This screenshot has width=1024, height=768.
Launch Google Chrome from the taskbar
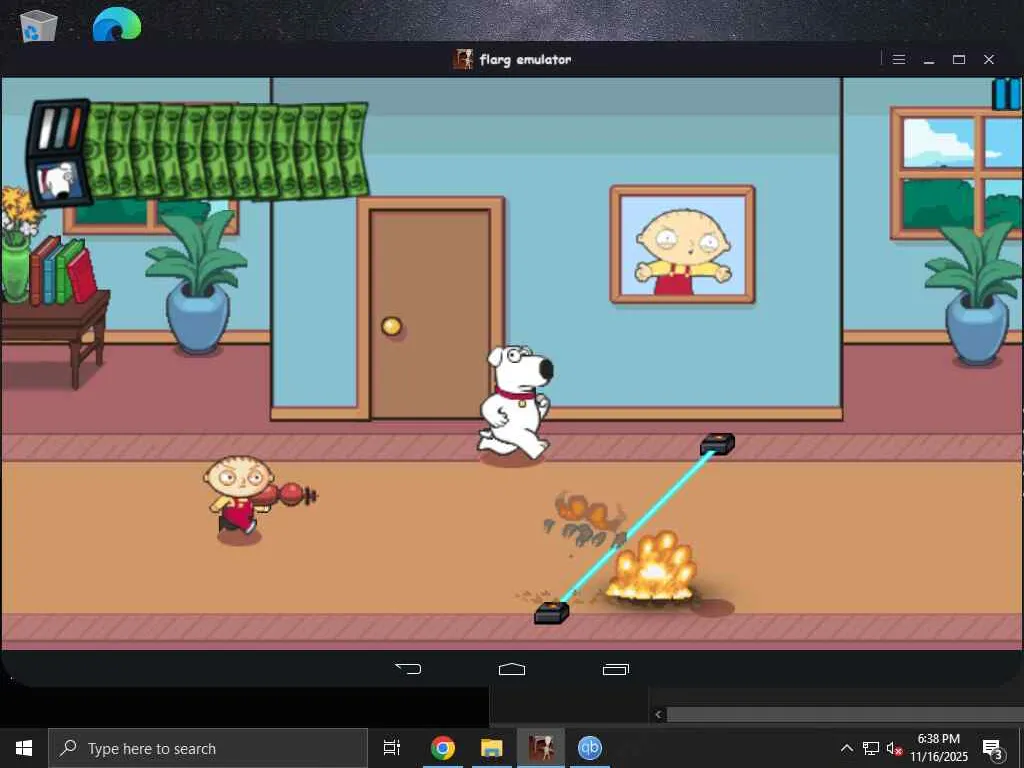click(x=443, y=748)
